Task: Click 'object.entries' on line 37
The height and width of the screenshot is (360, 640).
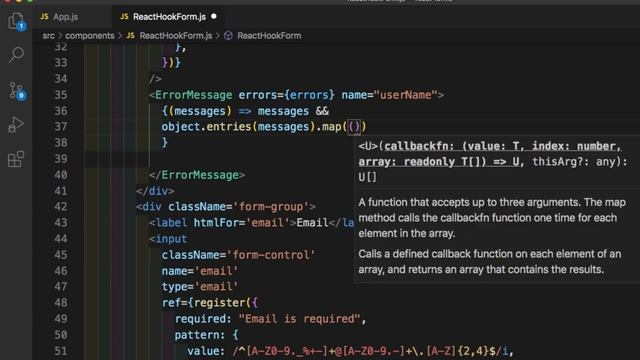Action: pyautogui.click(x=207, y=127)
